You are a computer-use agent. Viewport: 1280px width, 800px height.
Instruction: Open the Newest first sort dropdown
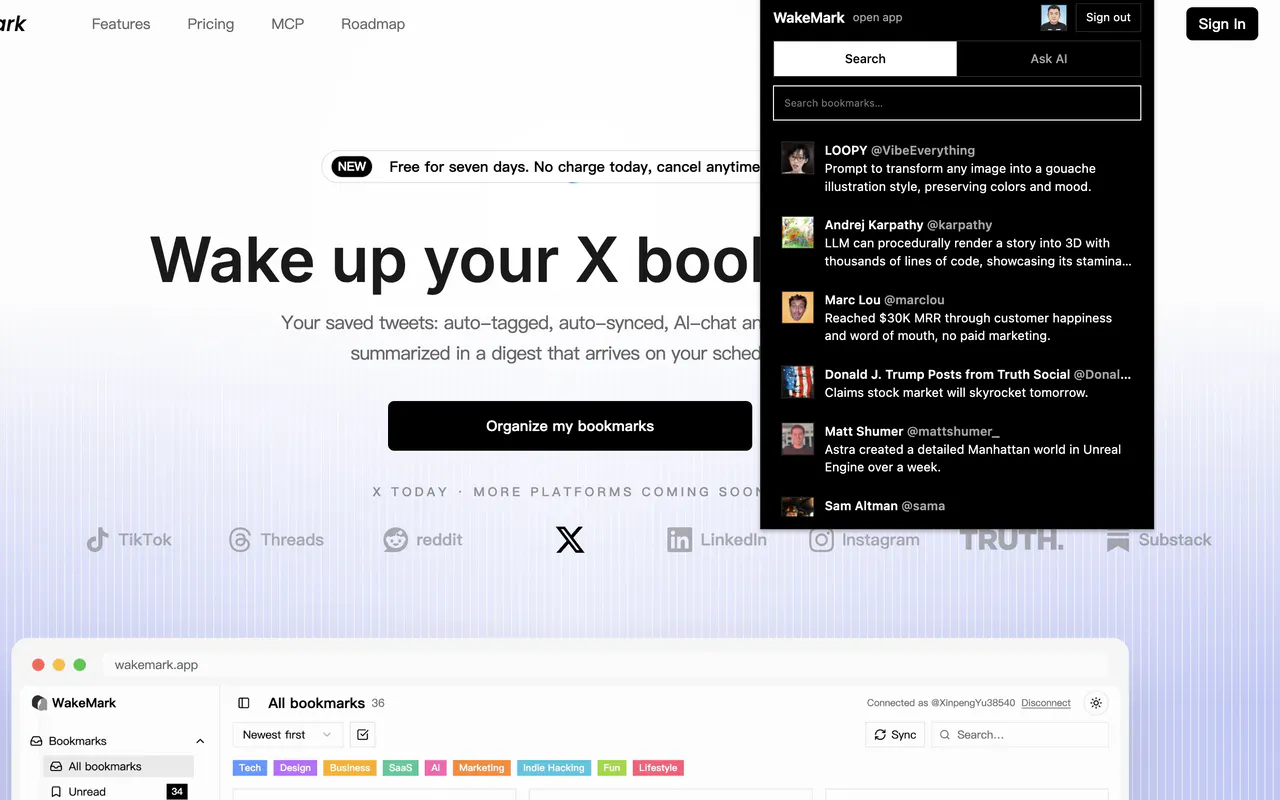click(288, 735)
